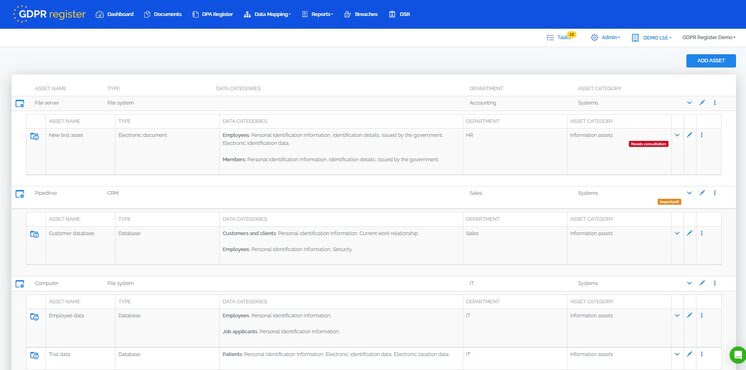Select the Employee data name cell

66,315
